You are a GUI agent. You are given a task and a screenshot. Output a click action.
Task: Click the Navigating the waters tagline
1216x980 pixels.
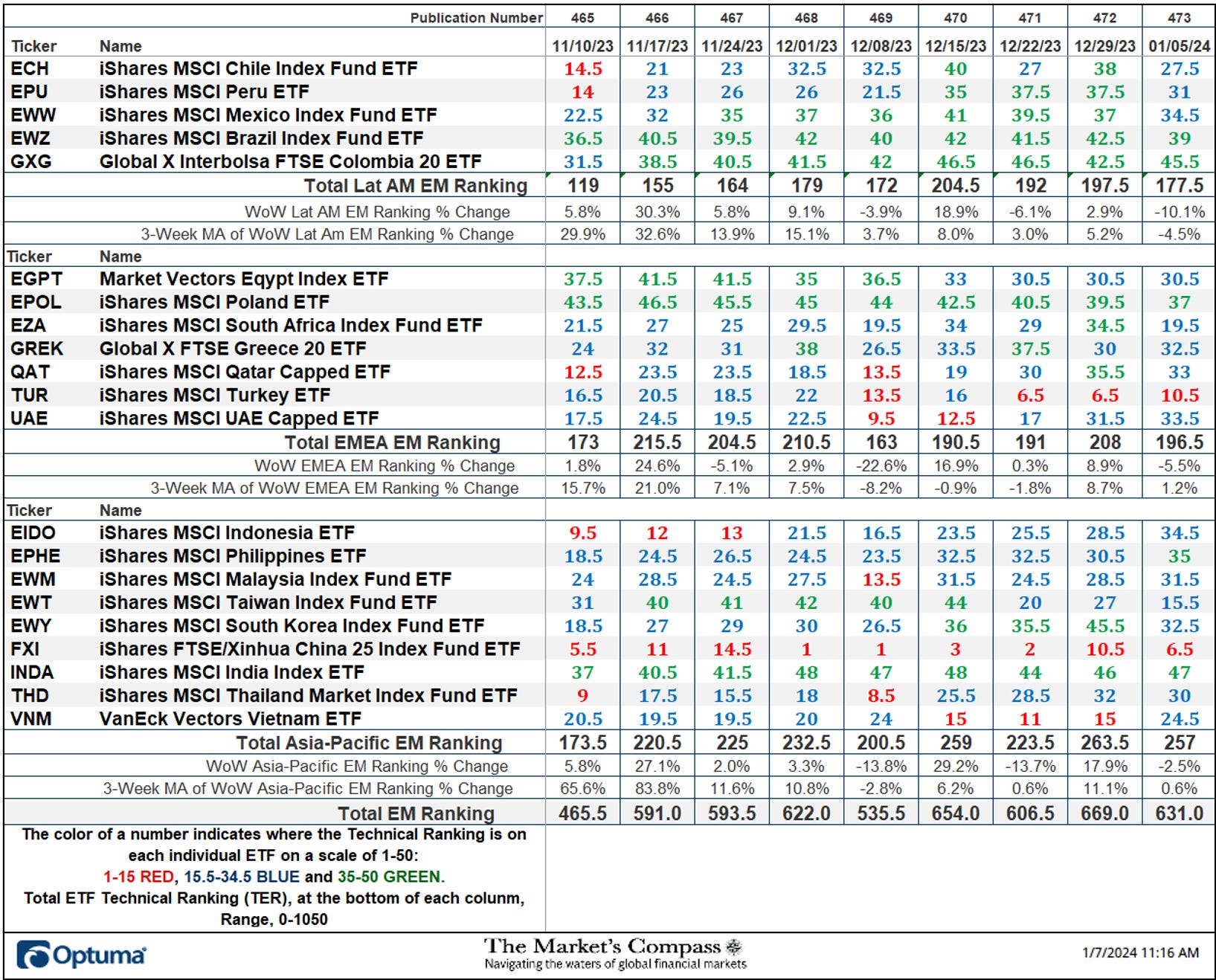coord(616,964)
